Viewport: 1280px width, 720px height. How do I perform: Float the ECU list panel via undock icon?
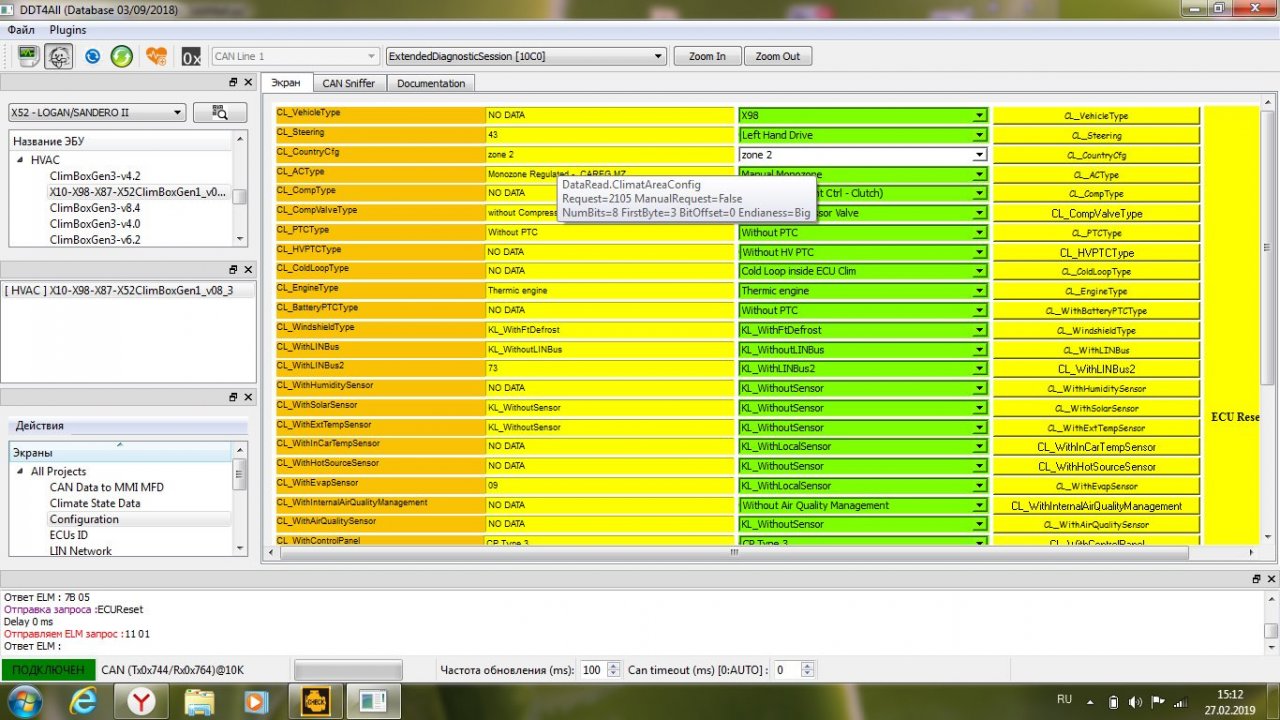tap(234, 83)
